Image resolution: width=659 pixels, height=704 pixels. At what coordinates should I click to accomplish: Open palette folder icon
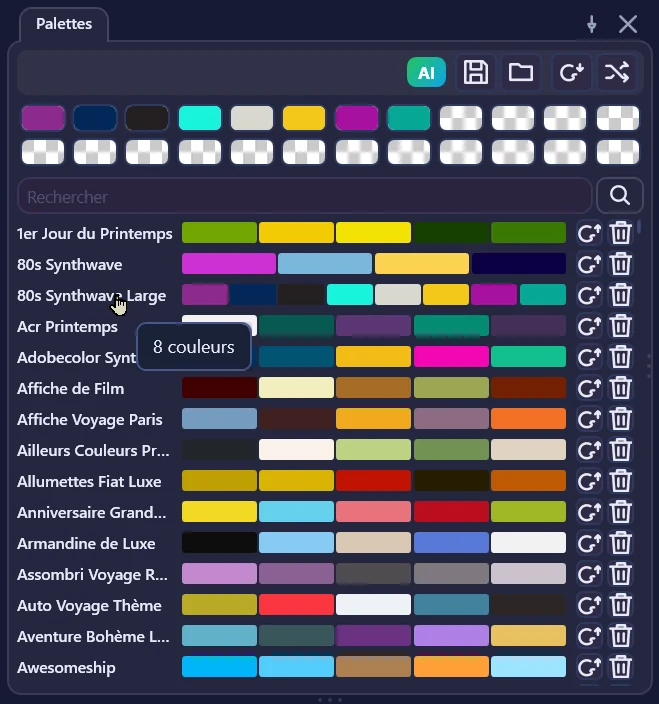click(521, 72)
